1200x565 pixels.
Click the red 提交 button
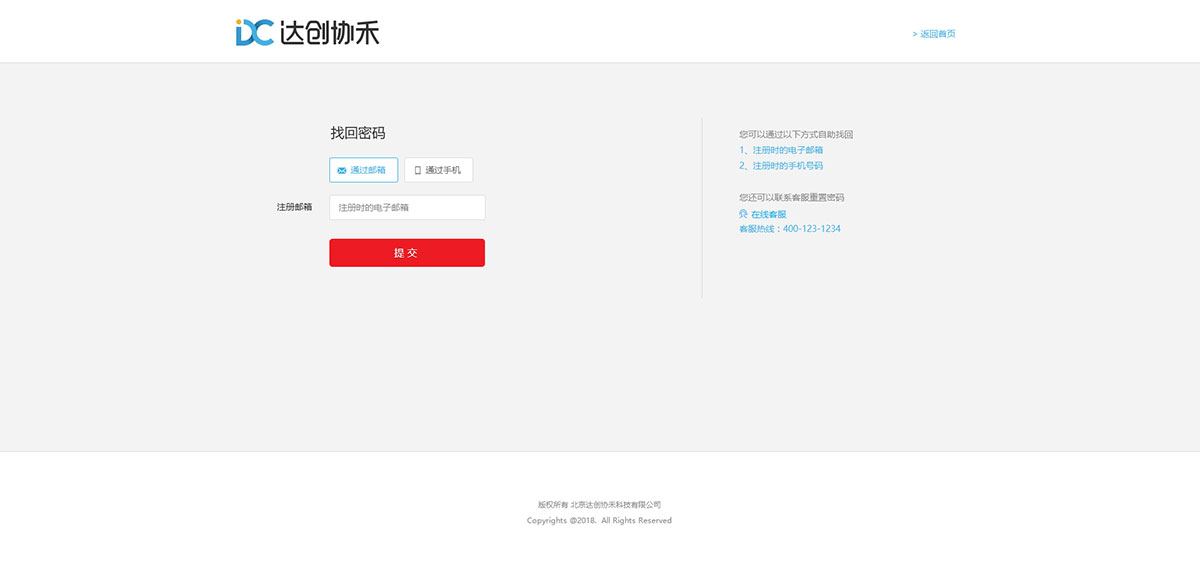[407, 253]
